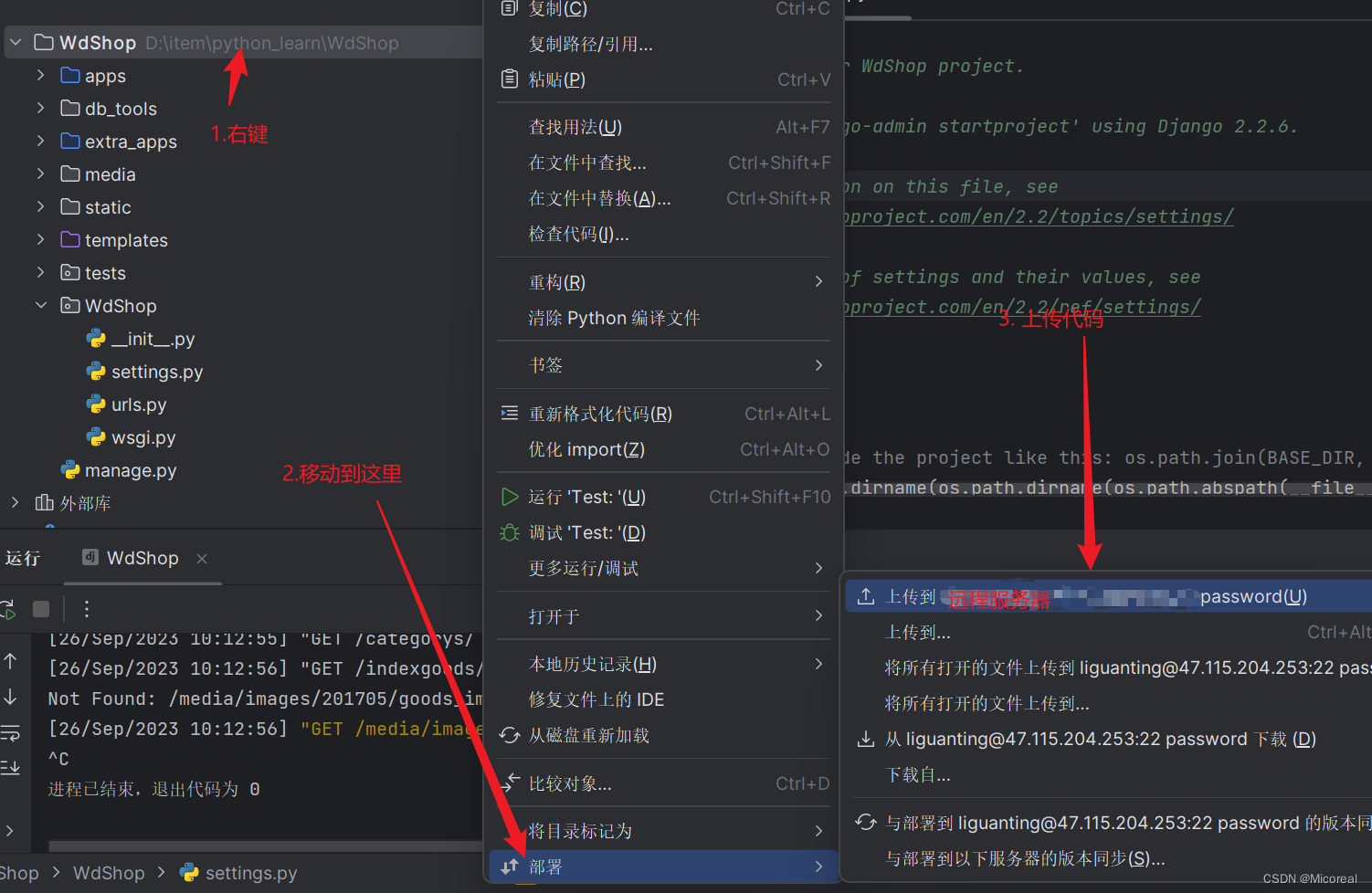Image resolution: width=1372 pixels, height=893 pixels.
Task: Select 检查代码(I)... entry
Action: 663,234
